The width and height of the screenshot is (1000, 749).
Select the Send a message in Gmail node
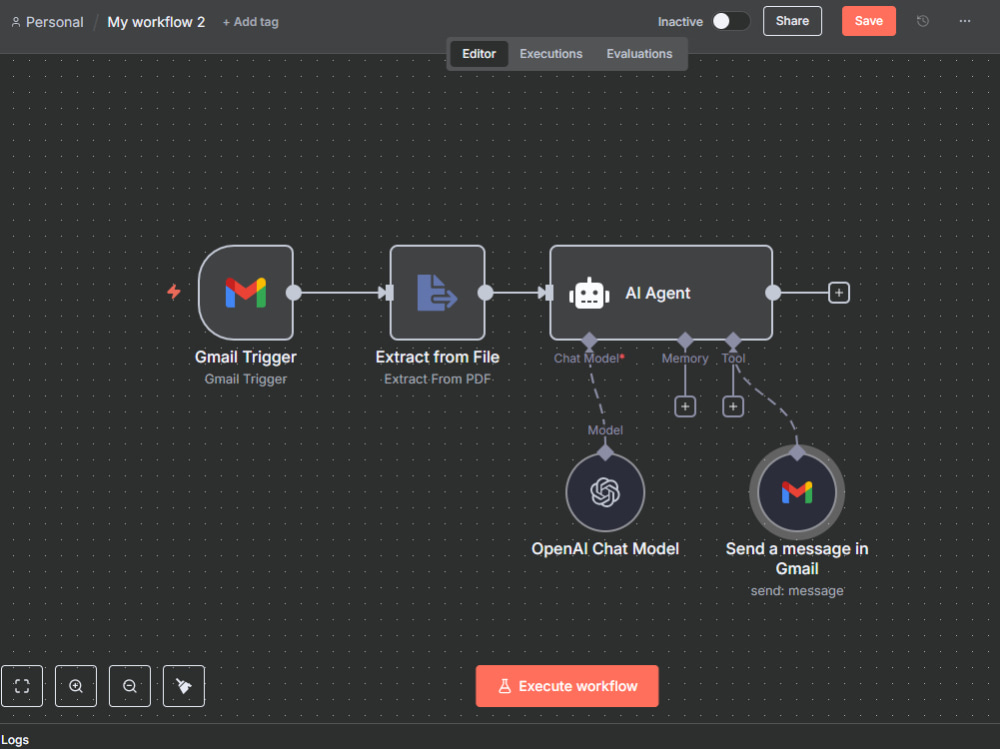coord(797,492)
